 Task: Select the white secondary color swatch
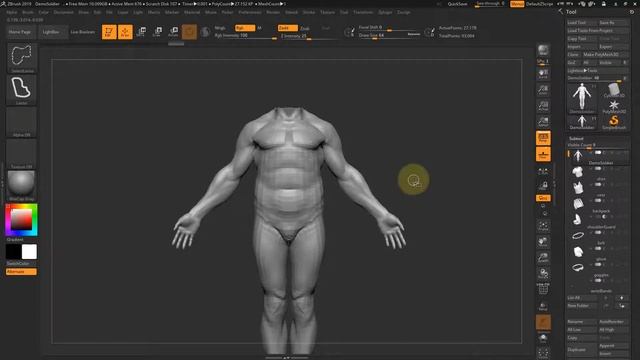(x=29, y=252)
